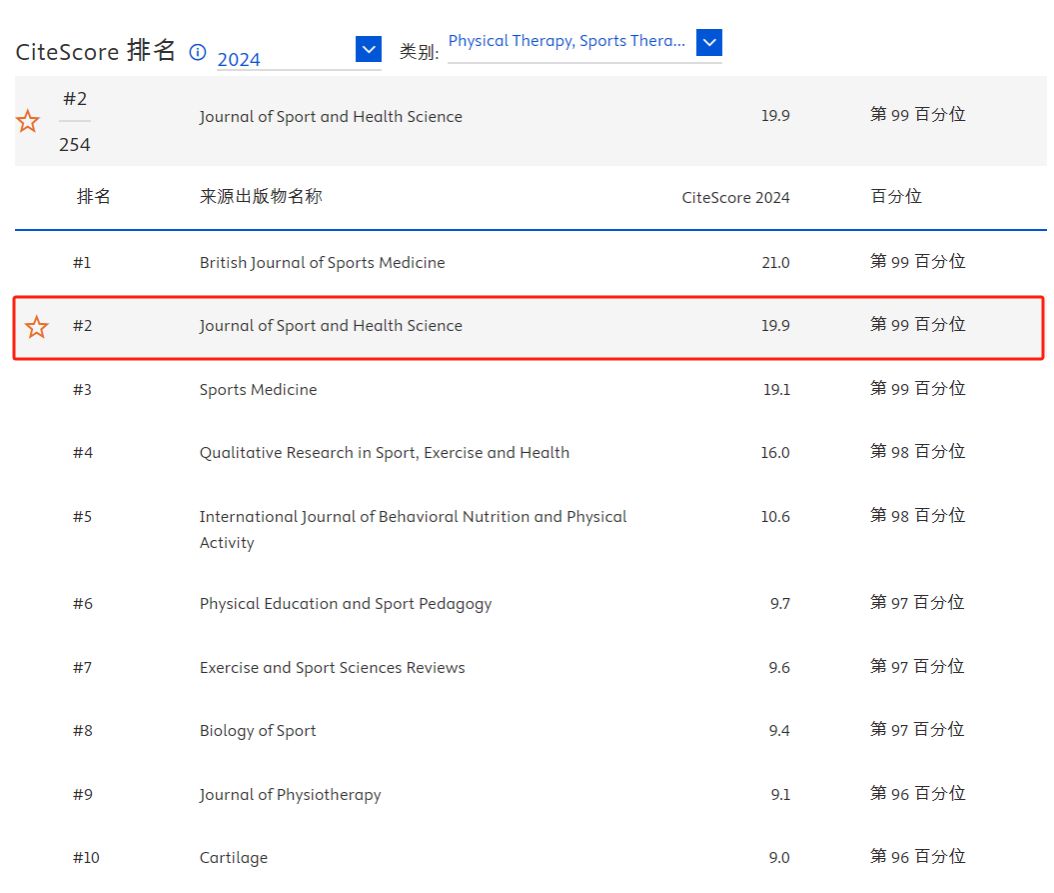This screenshot has height=893, width=1054.
Task: Open Journal of Sport and Health Science row
Action: click(x=330, y=326)
